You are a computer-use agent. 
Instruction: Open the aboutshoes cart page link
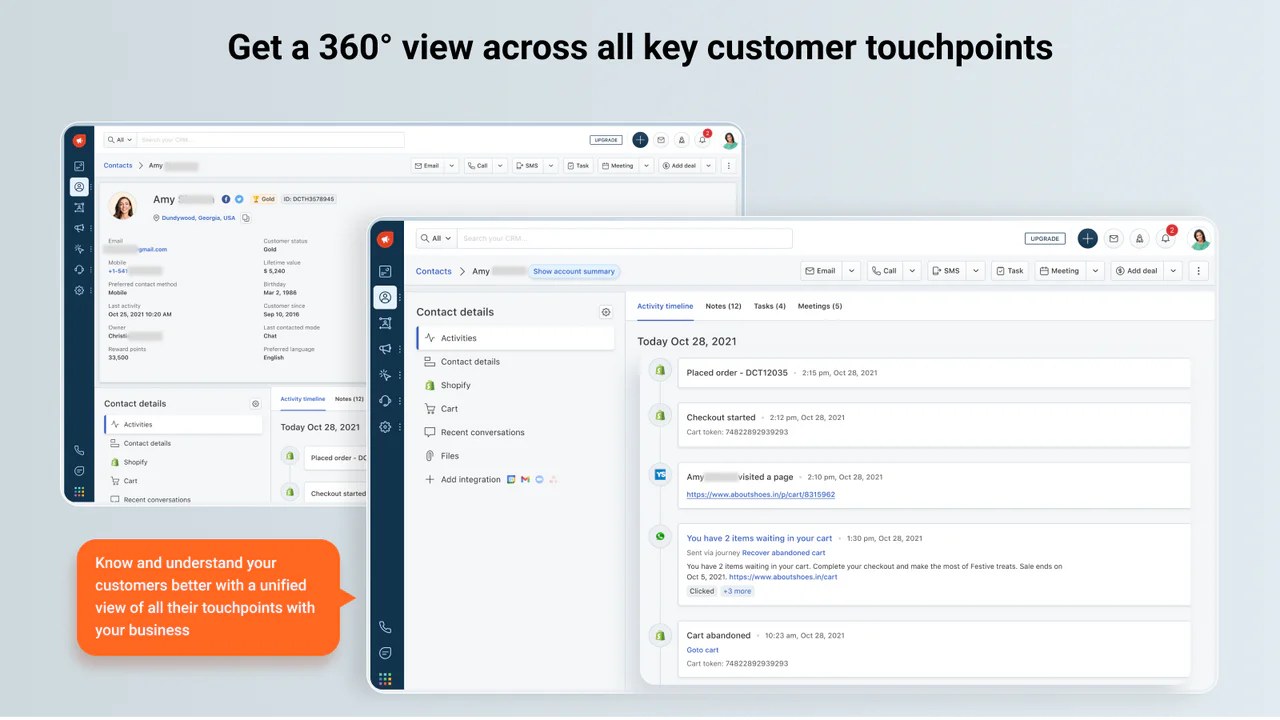click(x=760, y=495)
